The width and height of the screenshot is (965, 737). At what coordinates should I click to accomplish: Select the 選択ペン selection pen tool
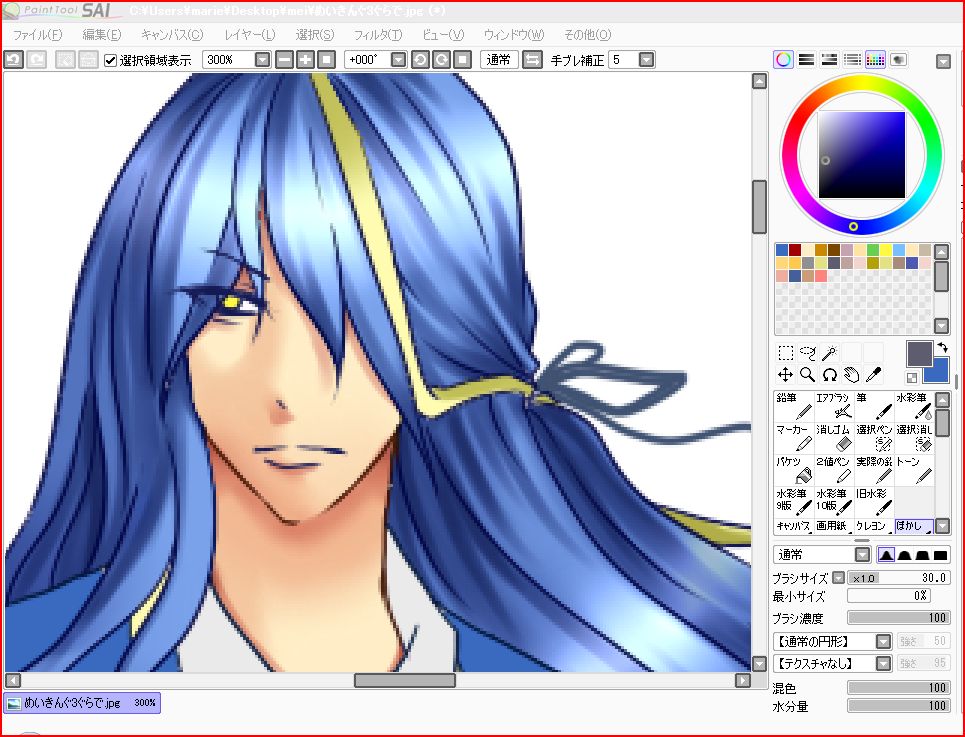pyautogui.click(x=874, y=438)
